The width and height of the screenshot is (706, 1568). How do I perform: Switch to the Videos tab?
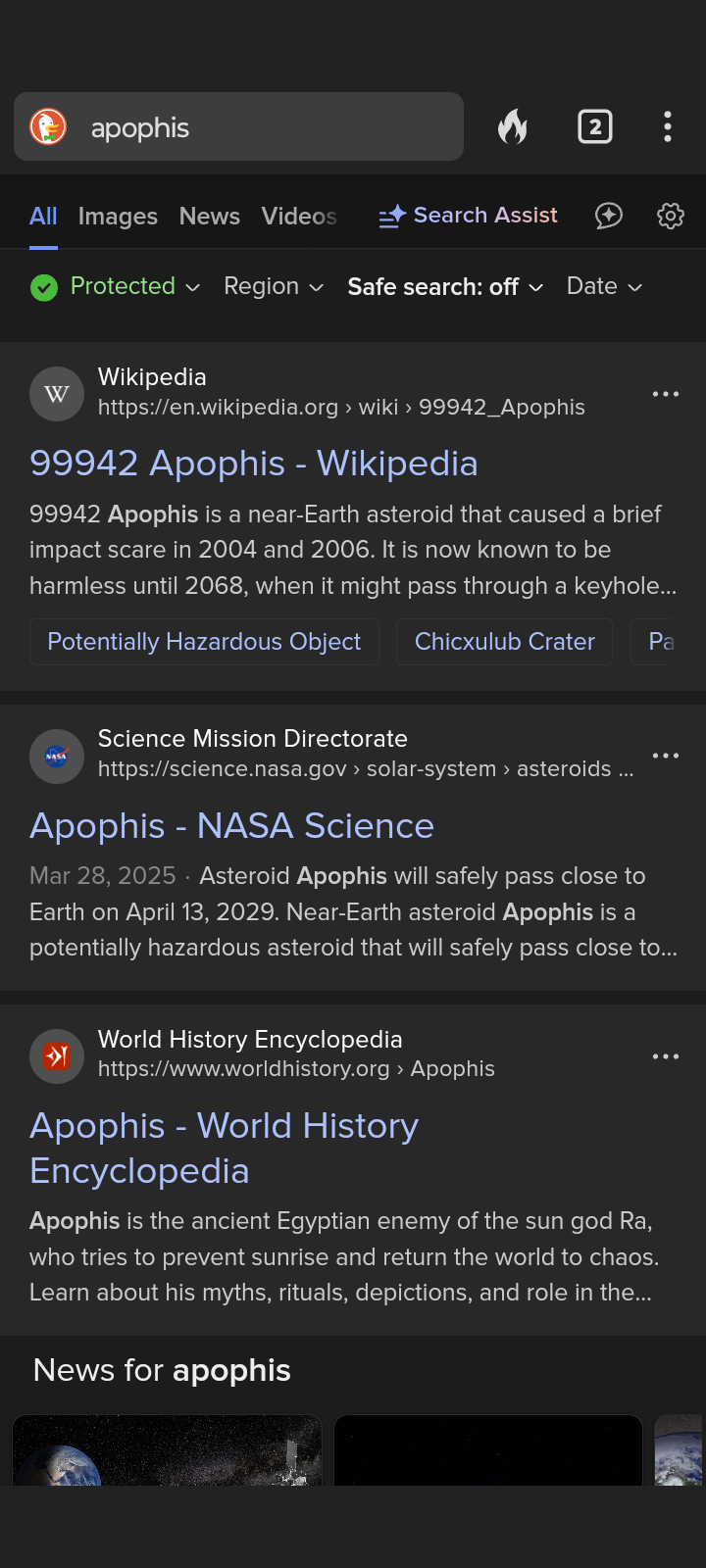(x=299, y=216)
